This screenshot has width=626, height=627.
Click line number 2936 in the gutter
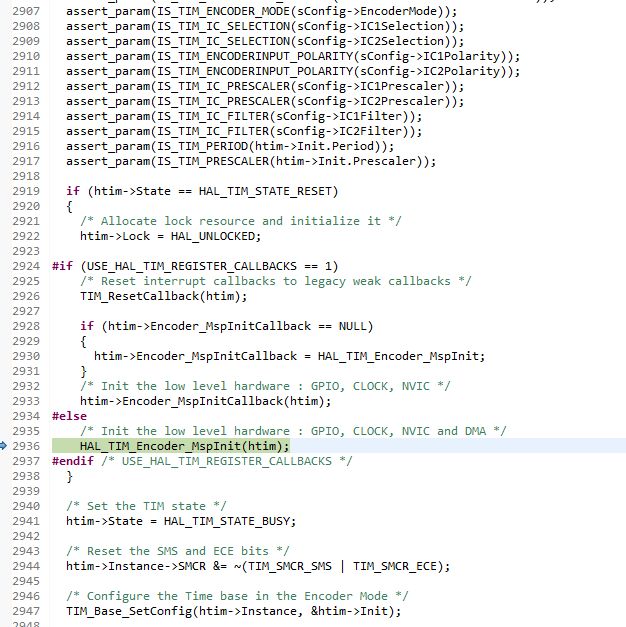(26, 446)
